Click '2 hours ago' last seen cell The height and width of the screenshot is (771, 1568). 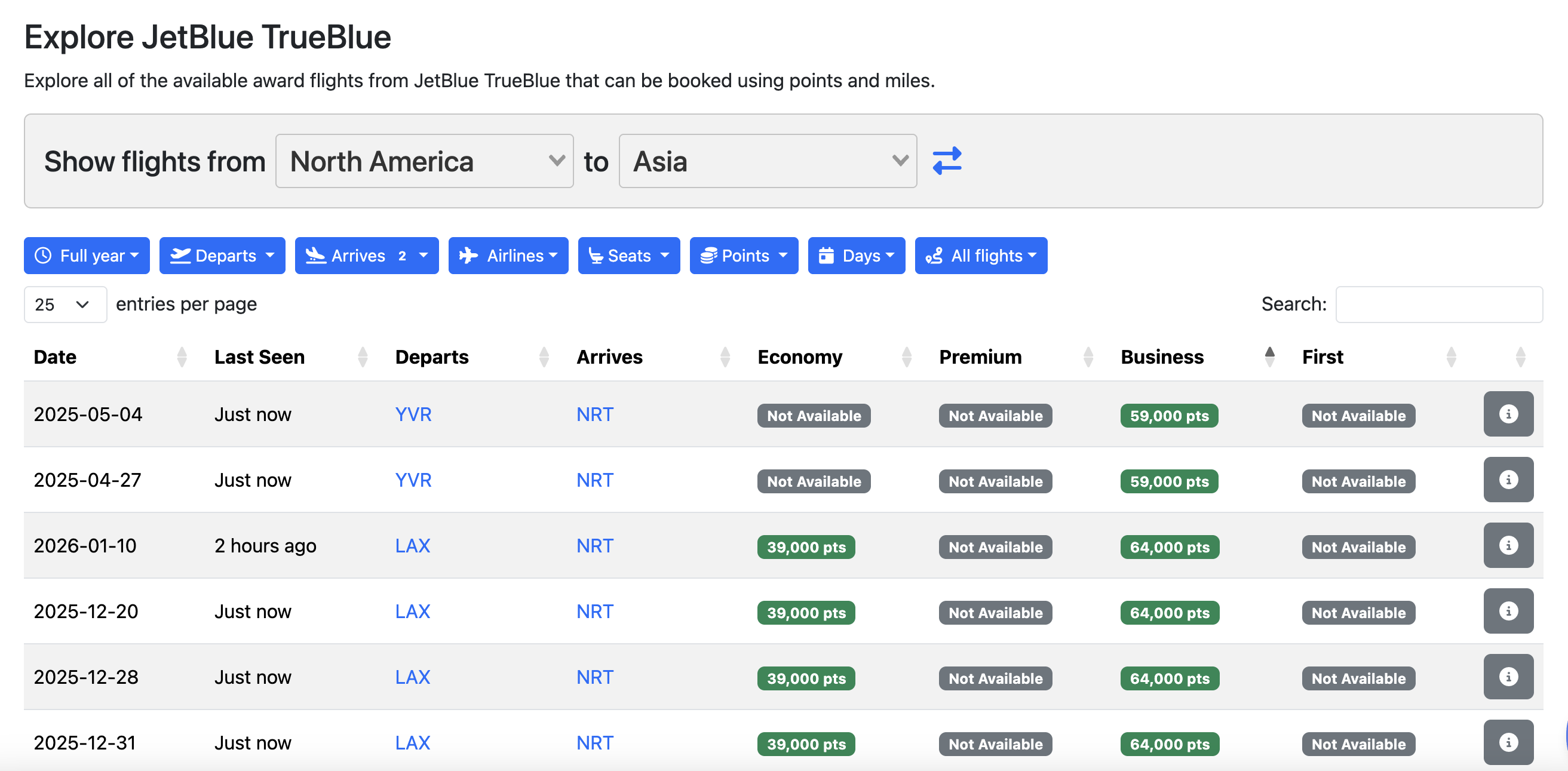click(265, 546)
